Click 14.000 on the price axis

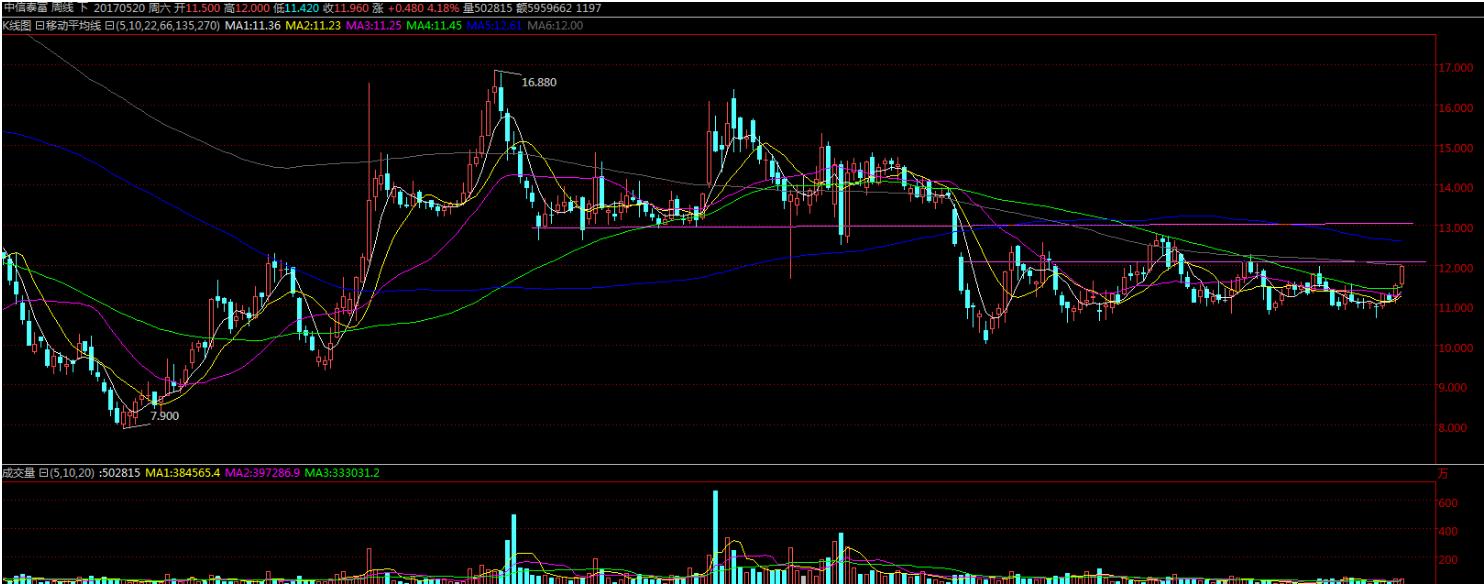pyautogui.click(x=1456, y=188)
